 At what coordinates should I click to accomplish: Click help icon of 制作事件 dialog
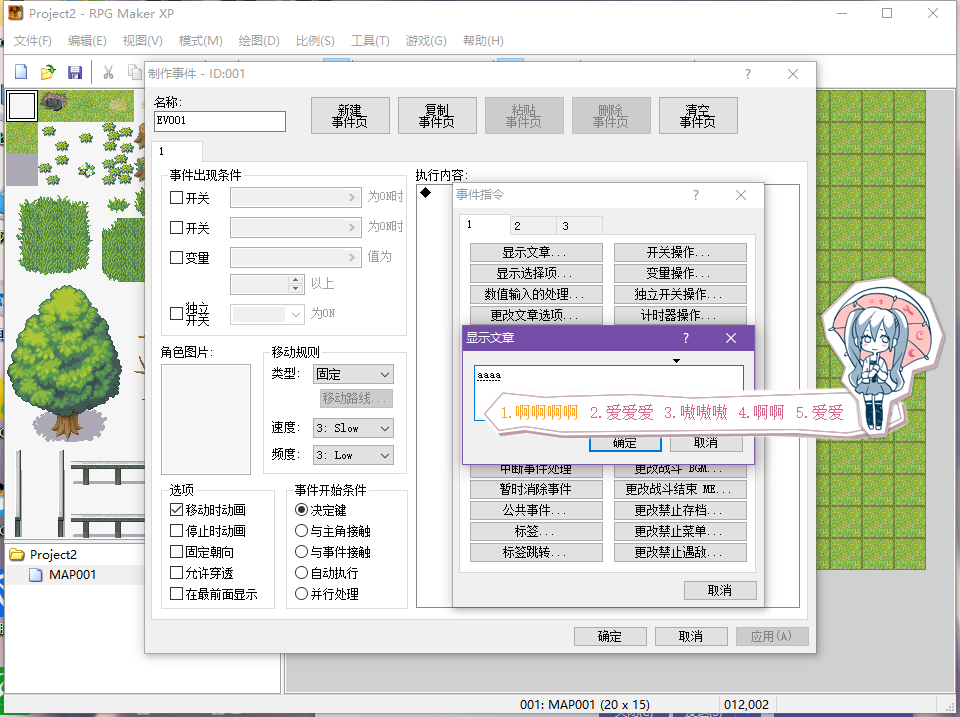tap(748, 74)
